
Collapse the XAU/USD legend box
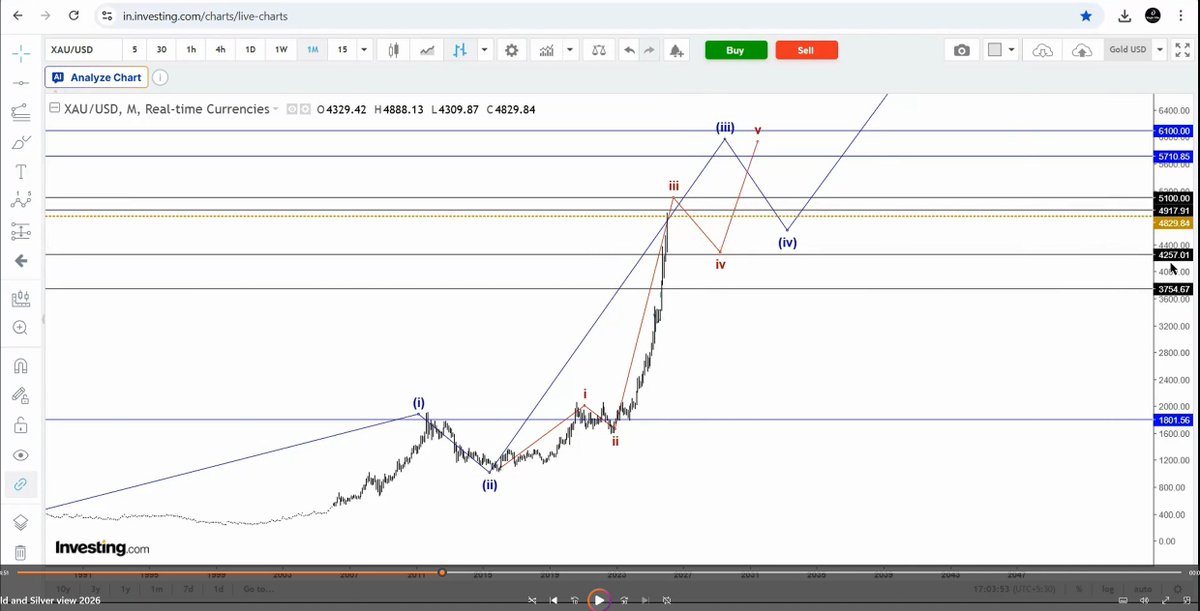click(x=56, y=109)
